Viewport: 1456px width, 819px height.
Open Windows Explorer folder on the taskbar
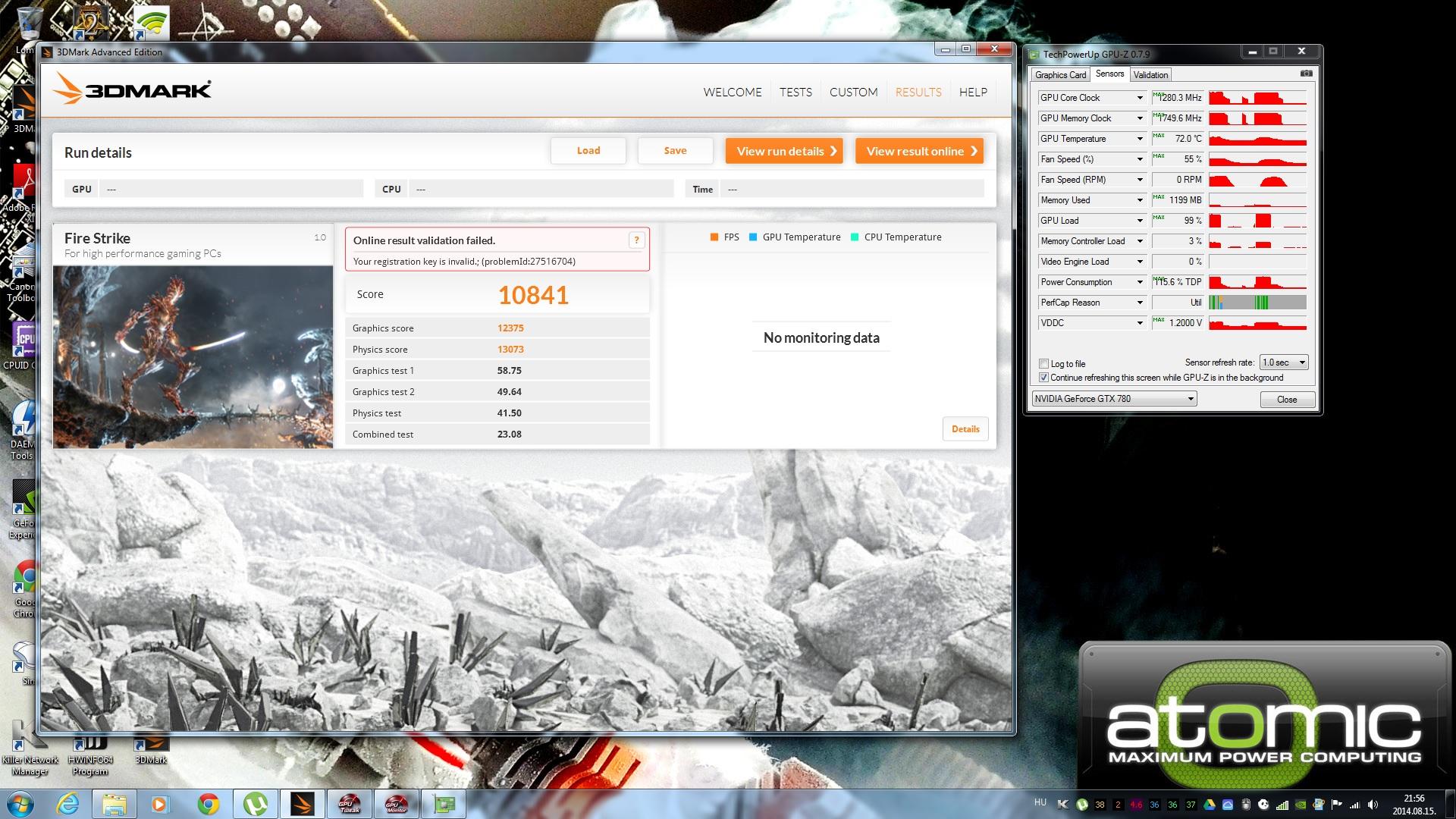point(115,804)
